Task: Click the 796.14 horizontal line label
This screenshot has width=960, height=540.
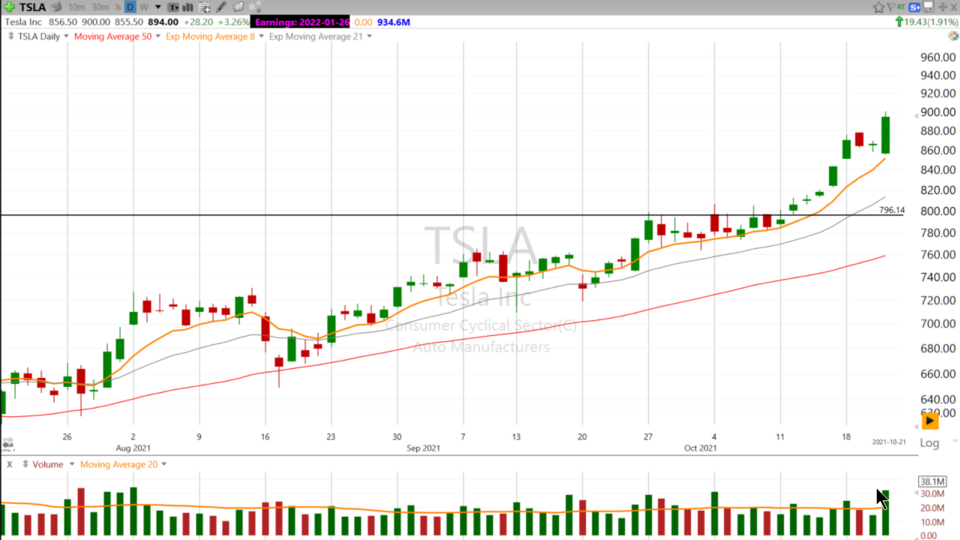Action: (x=891, y=210)
